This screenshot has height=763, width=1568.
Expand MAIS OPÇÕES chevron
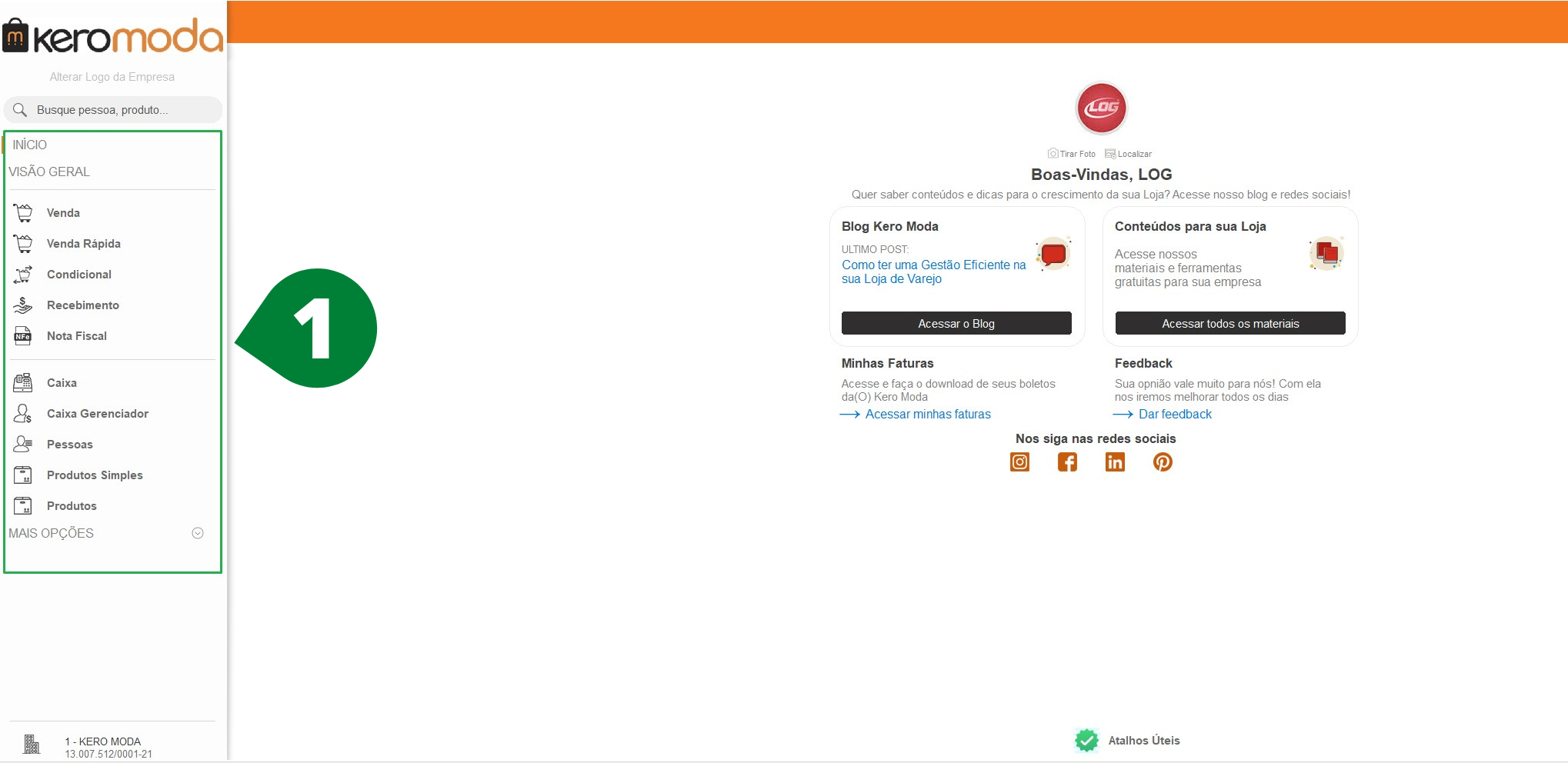198,533
